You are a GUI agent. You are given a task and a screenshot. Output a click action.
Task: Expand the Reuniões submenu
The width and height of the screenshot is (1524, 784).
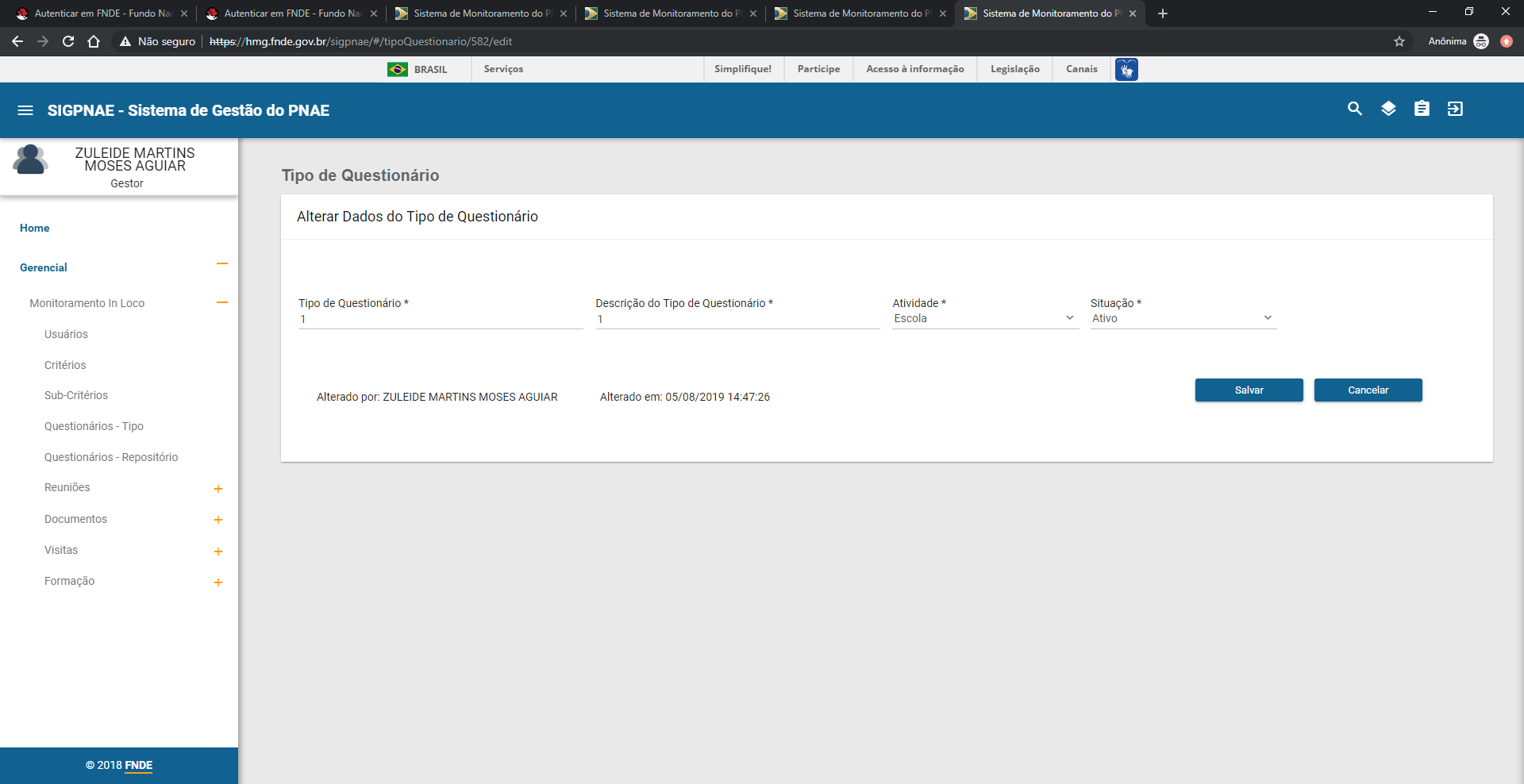[218, 489]
